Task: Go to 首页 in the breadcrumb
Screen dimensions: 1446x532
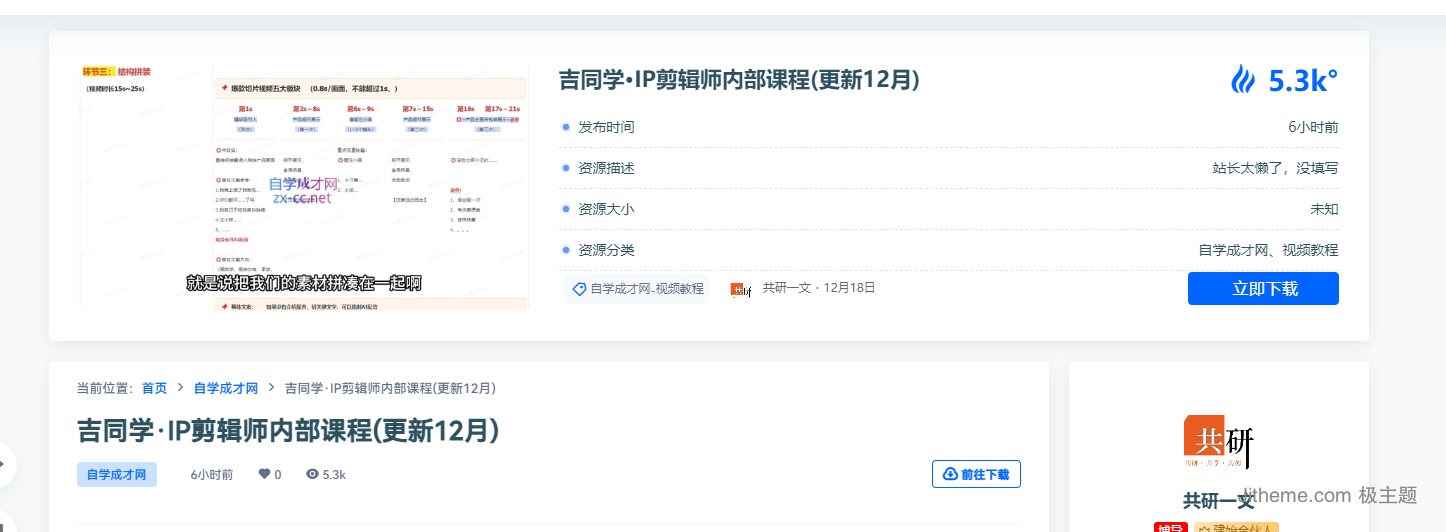Action: tap(154, 388)
